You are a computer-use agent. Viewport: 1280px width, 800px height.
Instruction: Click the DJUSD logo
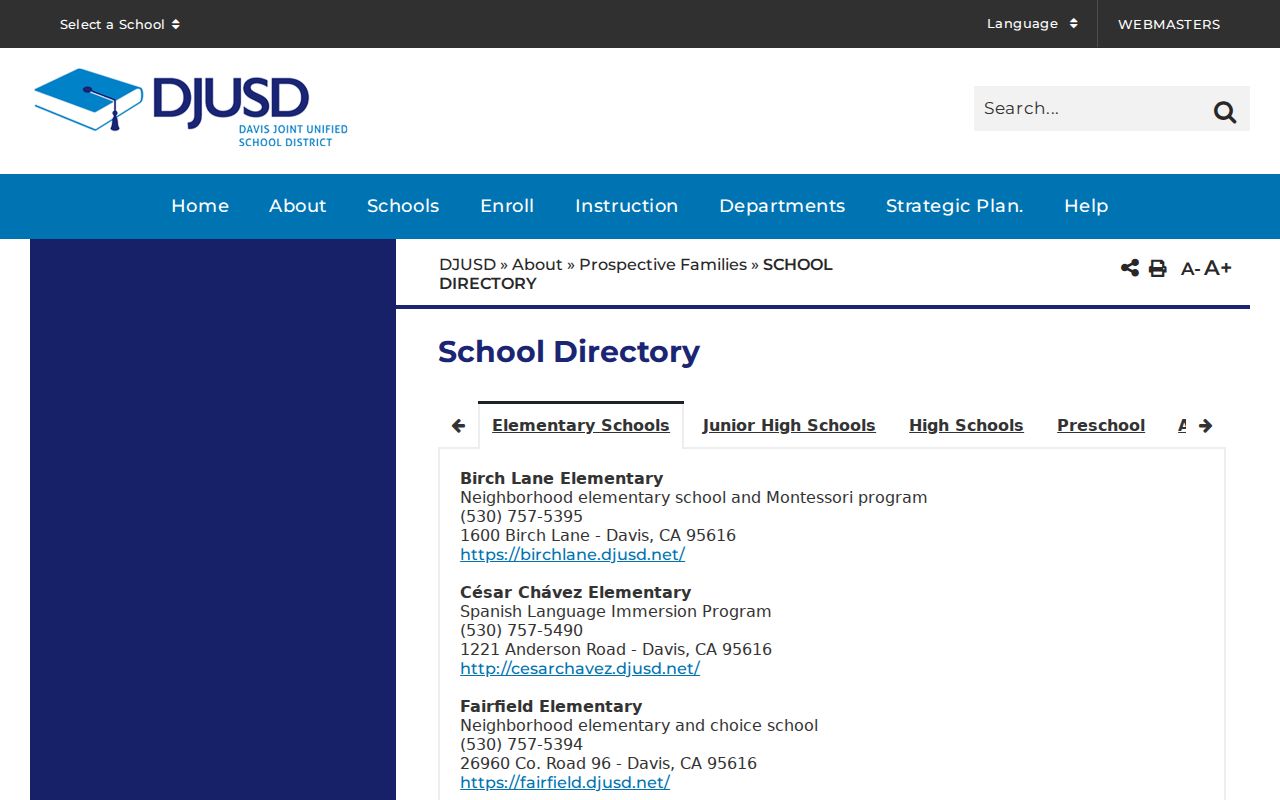pyautogui.click(x=191, y=108)
